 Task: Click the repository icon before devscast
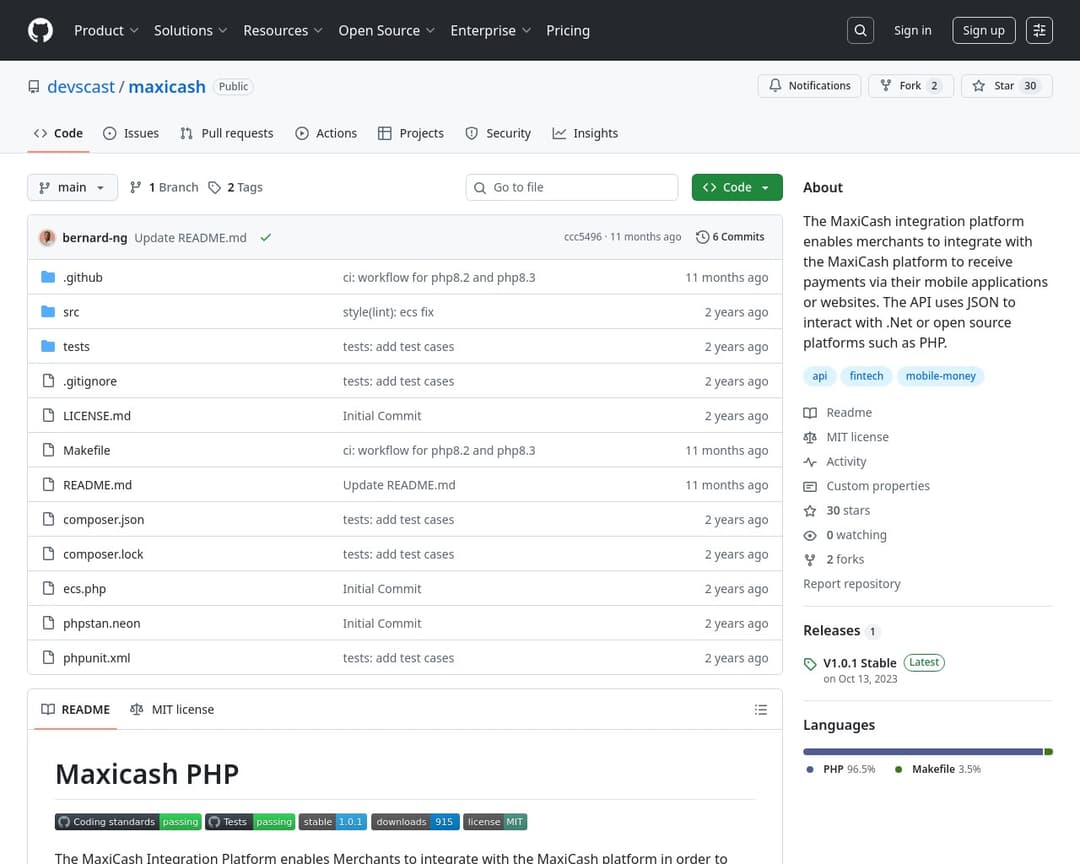tap(34, 87)
